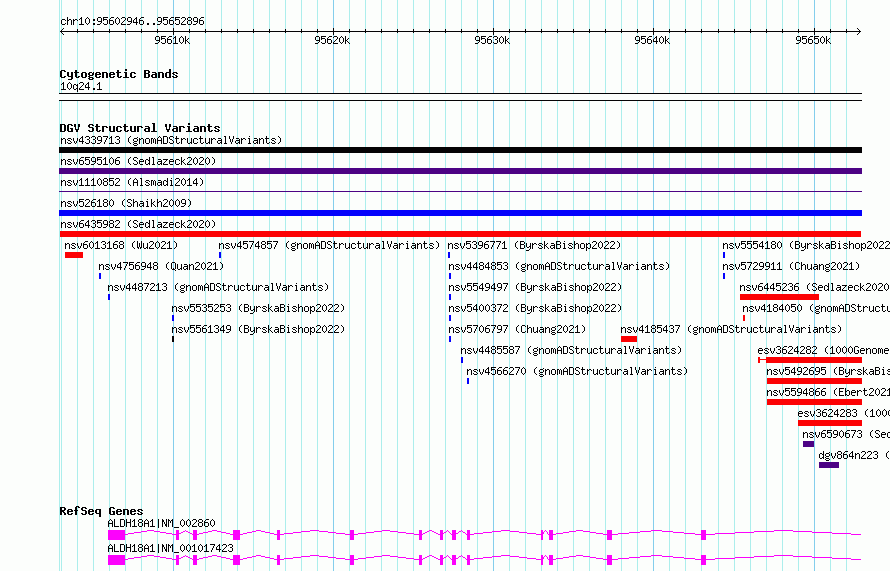Click nsv4756948 (Quan2021) label
The height and width of the screenshot is (571, 890).
(161, 266)
